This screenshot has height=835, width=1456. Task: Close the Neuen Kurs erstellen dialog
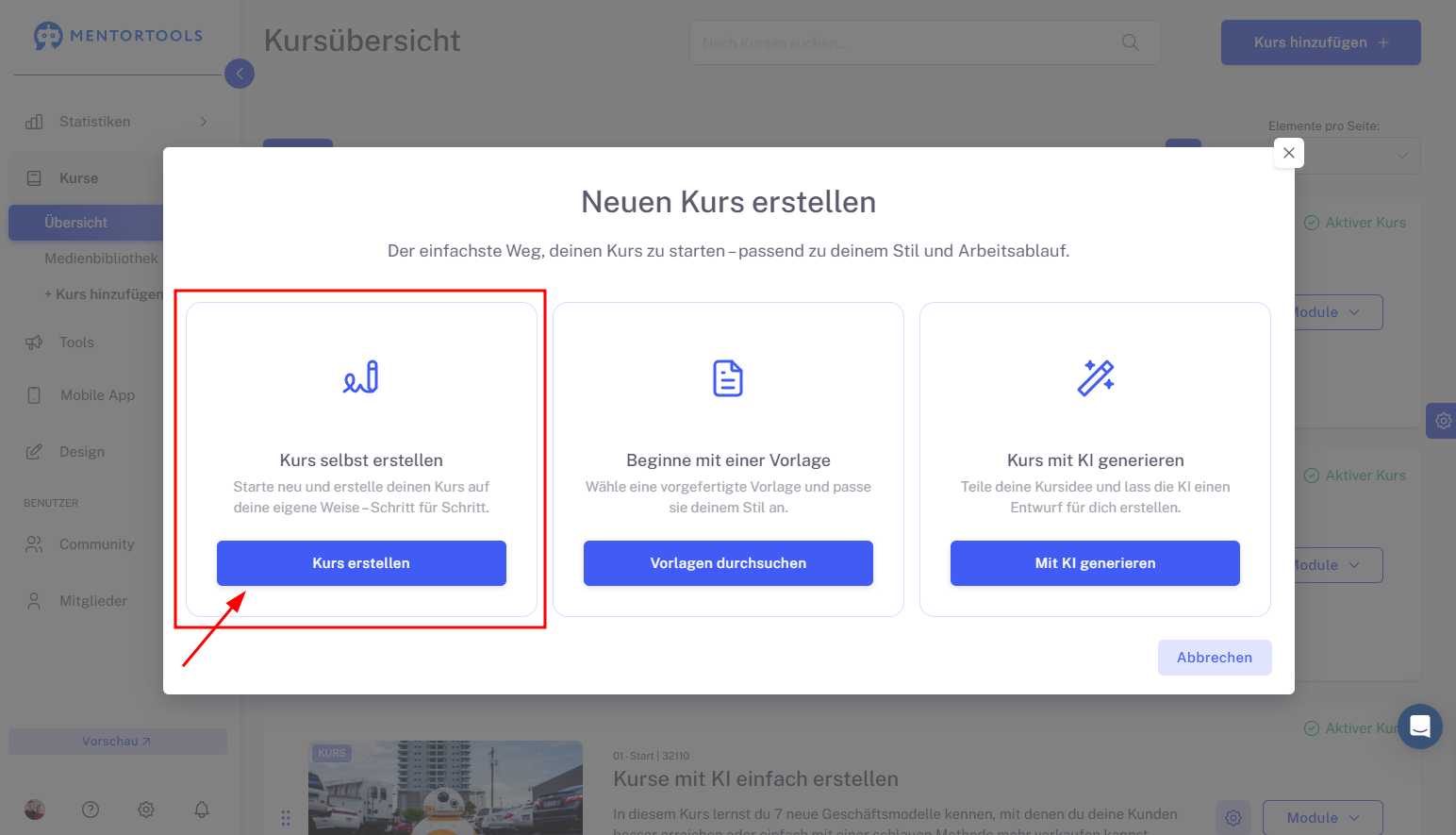tap(1289, 153)
